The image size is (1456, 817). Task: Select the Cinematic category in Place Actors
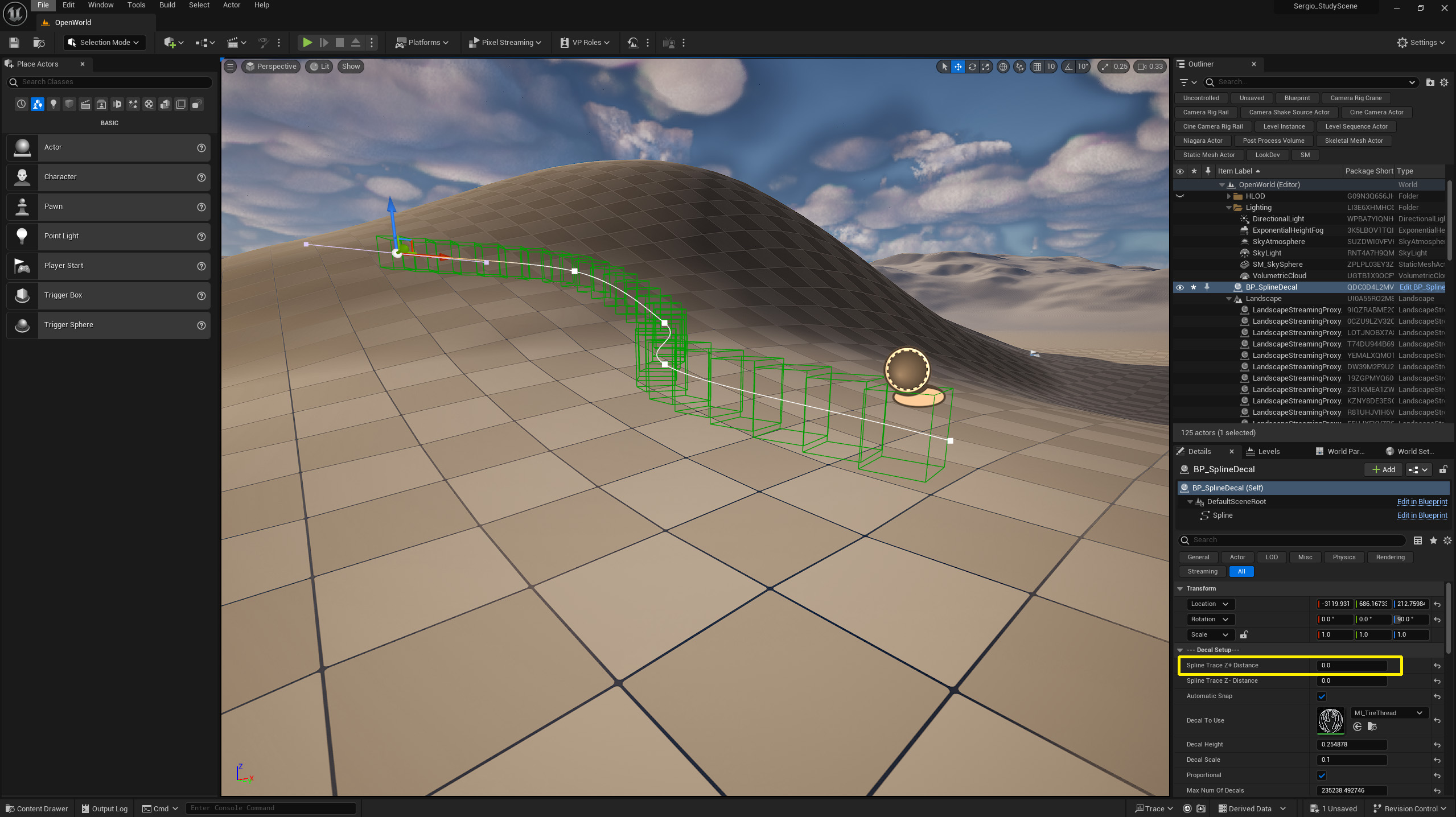(85, 104)
